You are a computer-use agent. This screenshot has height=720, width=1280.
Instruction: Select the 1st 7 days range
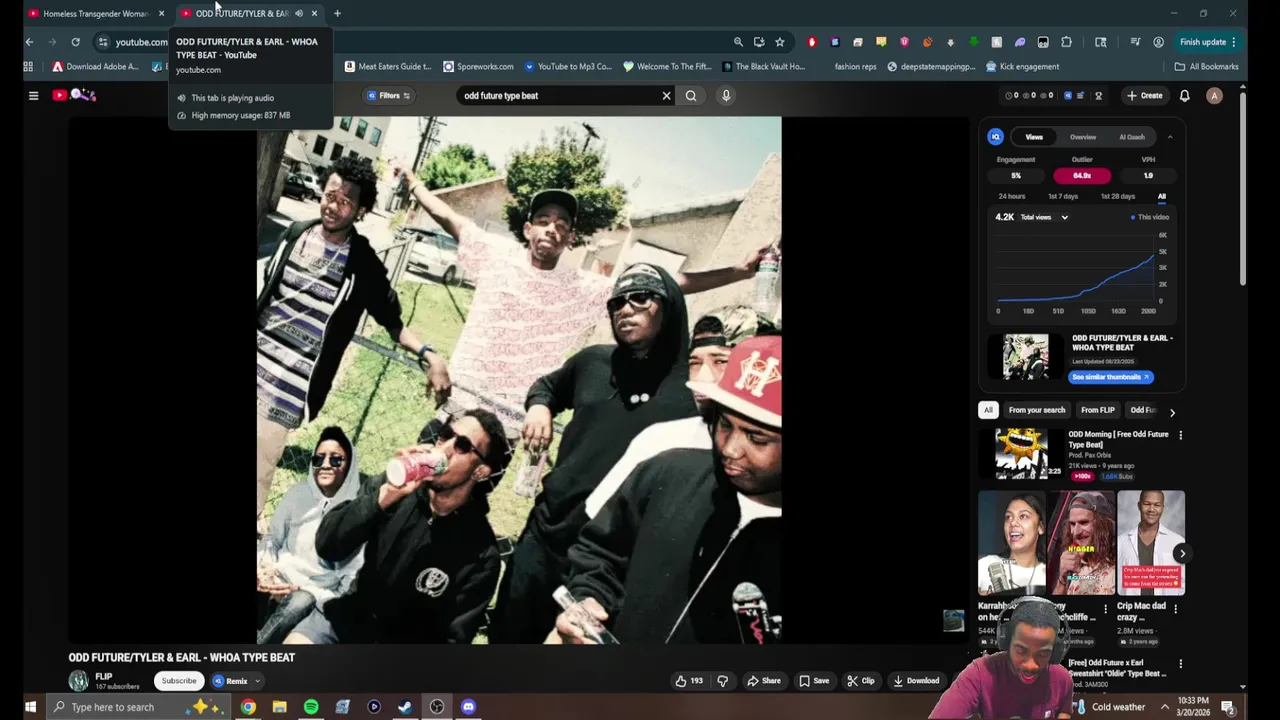[1063, 197]
